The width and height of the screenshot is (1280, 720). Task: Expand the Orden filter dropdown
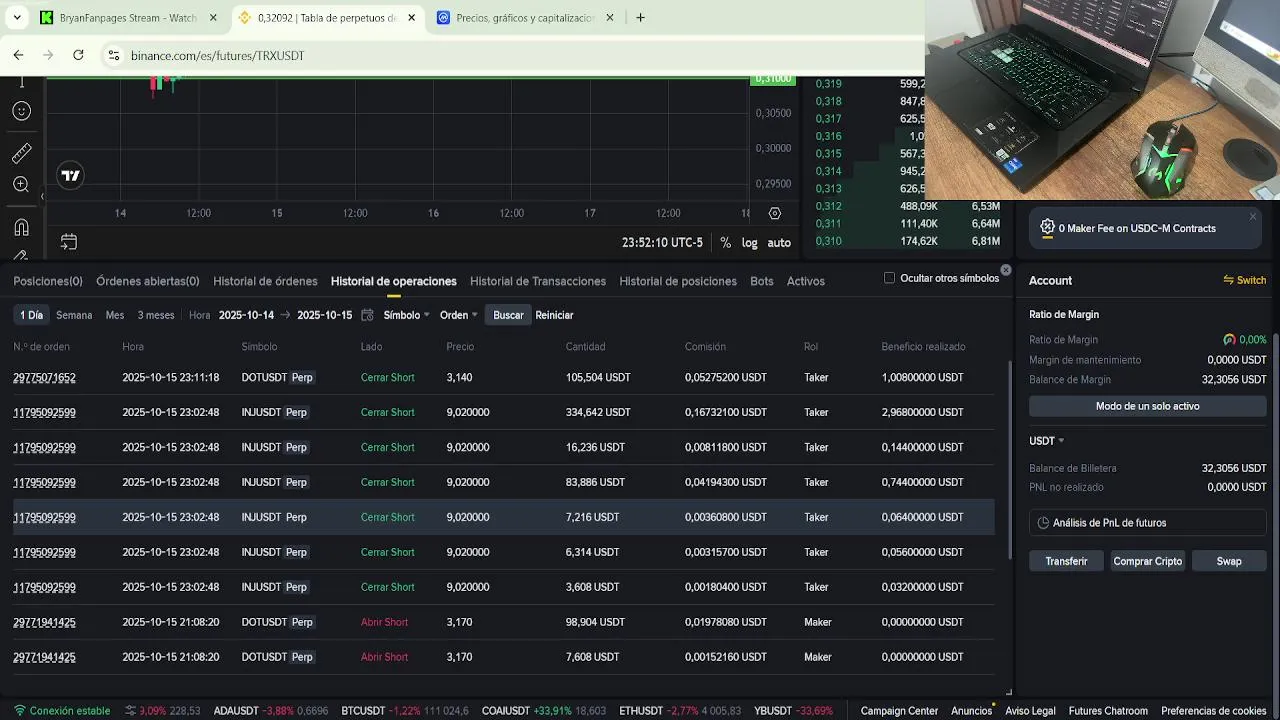tap(459, 315)
